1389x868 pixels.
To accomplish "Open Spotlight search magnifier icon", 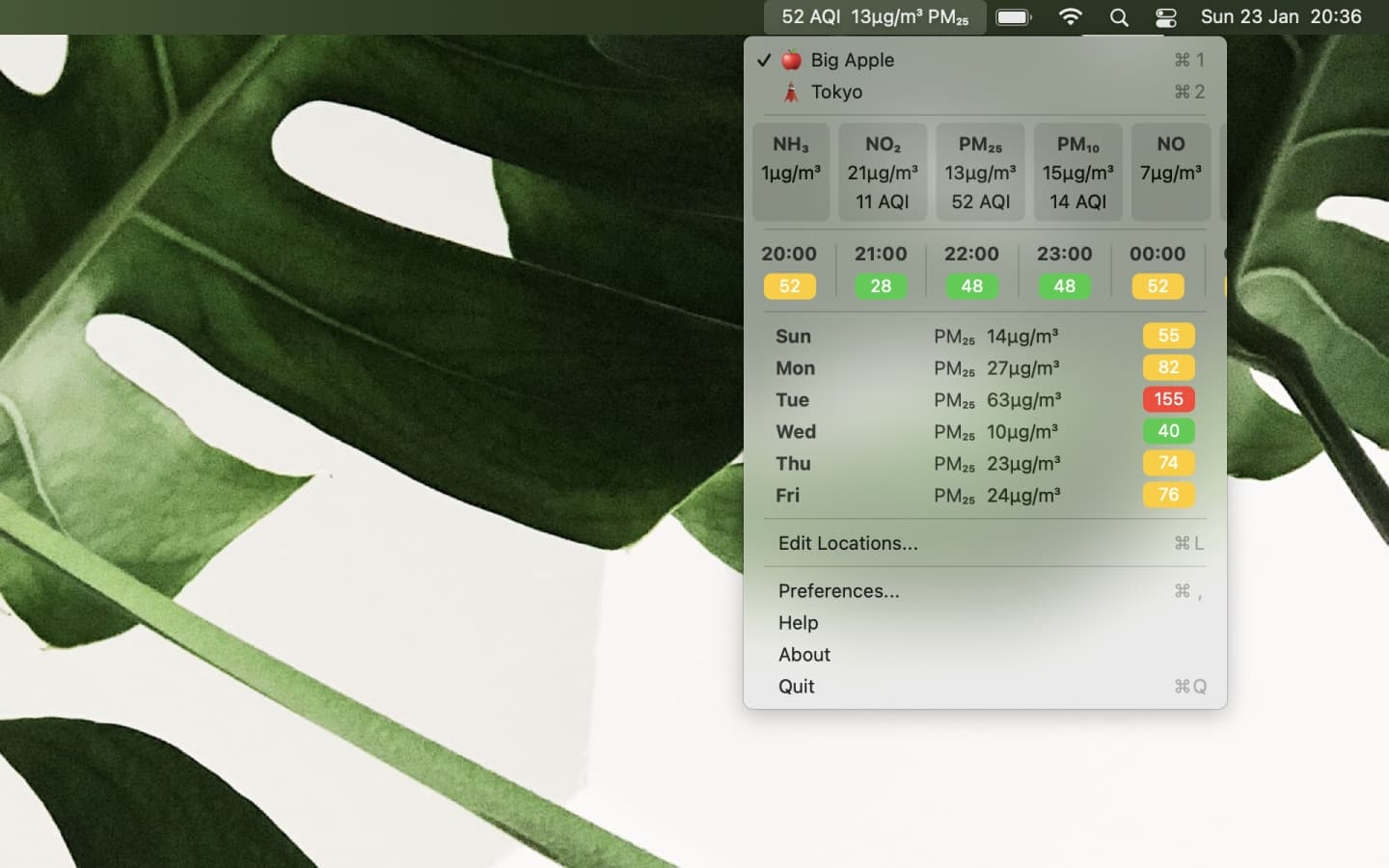I will click(x=1119, y=17).
